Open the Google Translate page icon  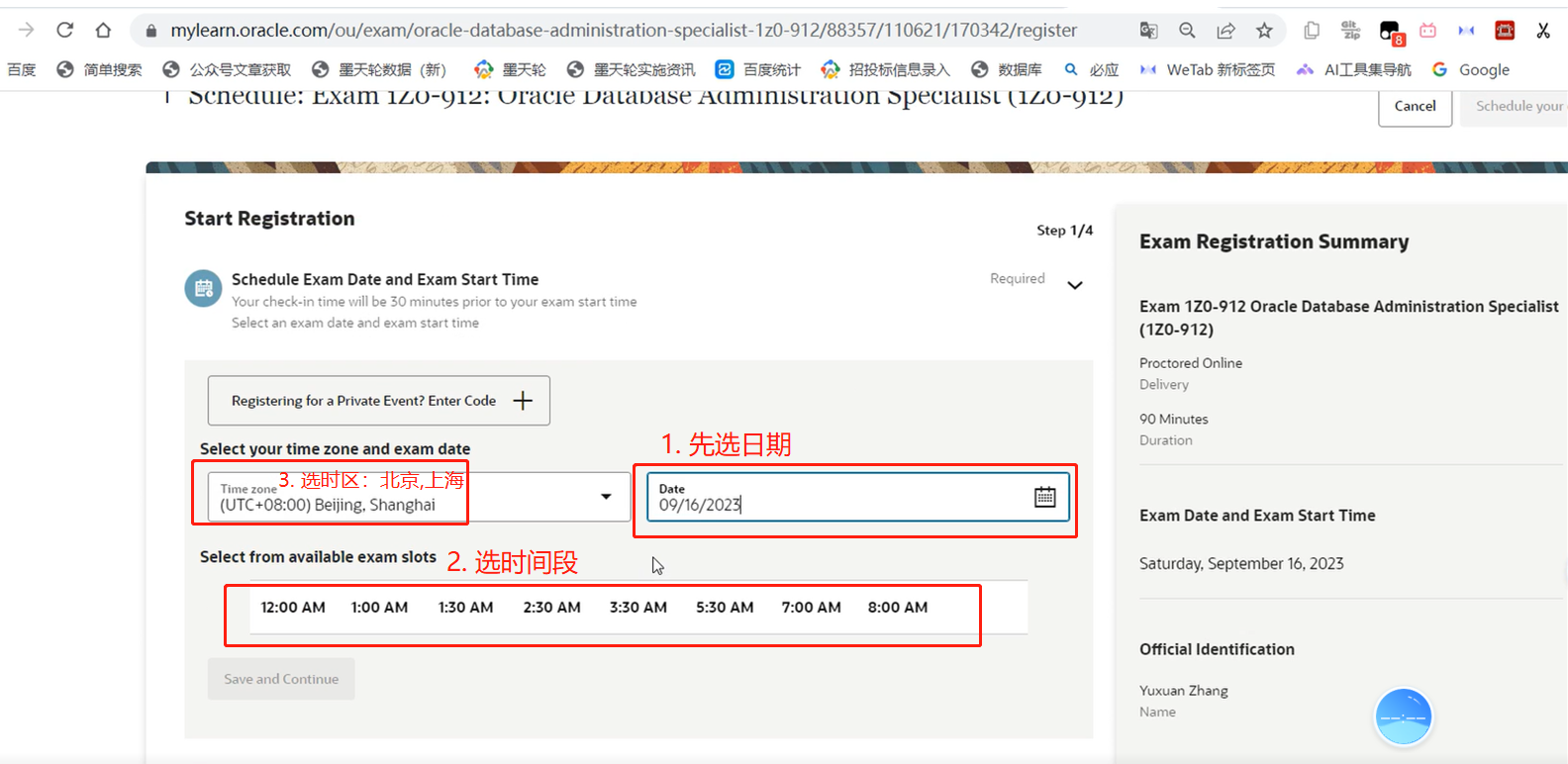coord(1148,31)
